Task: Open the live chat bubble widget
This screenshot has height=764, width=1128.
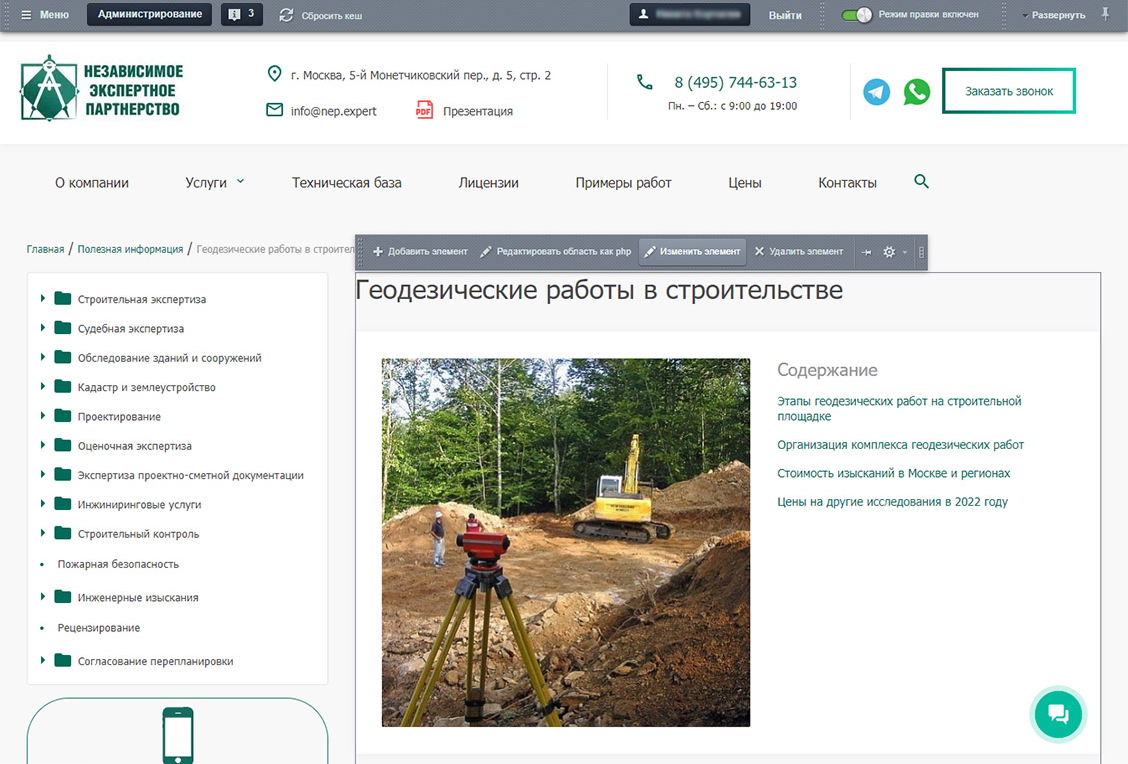Action: coord(1057,713)
